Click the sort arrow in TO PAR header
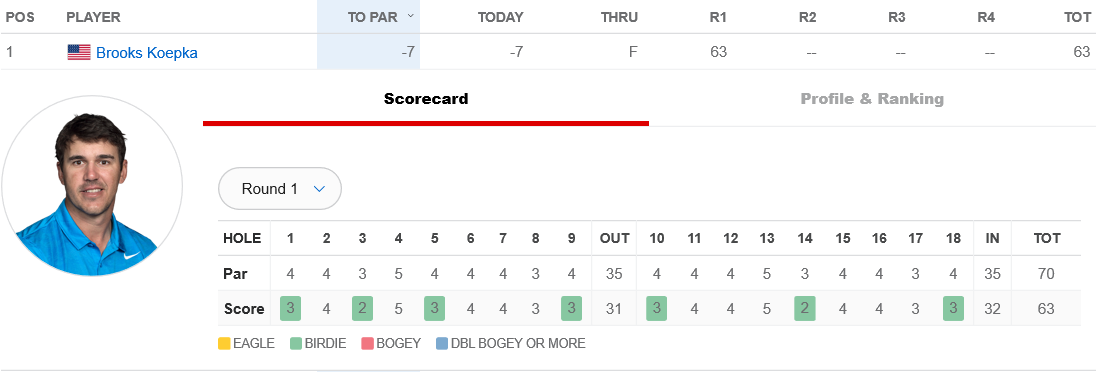 [x=411, y=15]
